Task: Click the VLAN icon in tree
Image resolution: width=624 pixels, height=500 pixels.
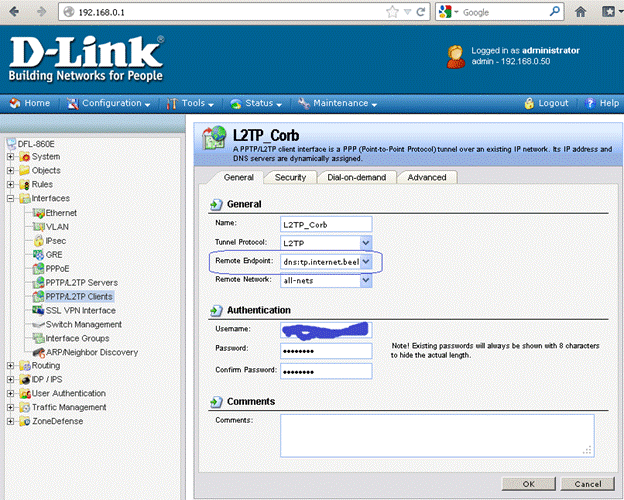Action: point(39,227)
